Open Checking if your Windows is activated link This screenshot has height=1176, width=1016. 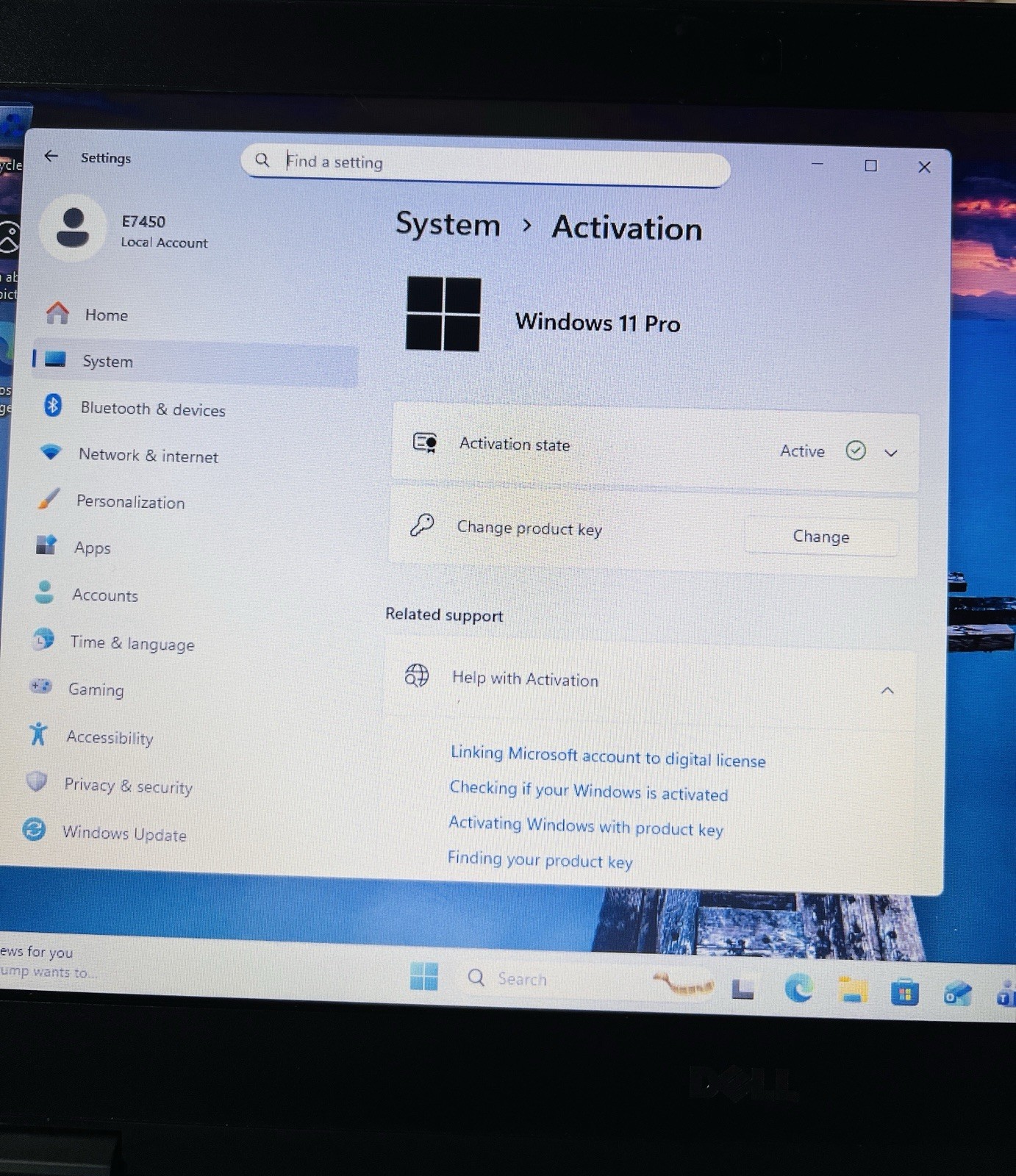[x=589, y=791]
